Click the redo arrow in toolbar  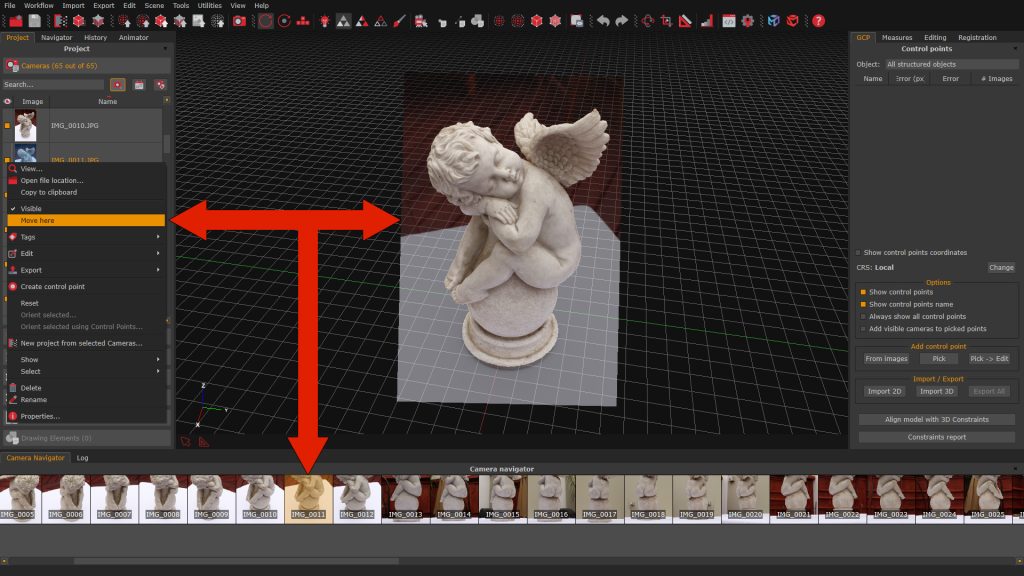coord(622,21)
